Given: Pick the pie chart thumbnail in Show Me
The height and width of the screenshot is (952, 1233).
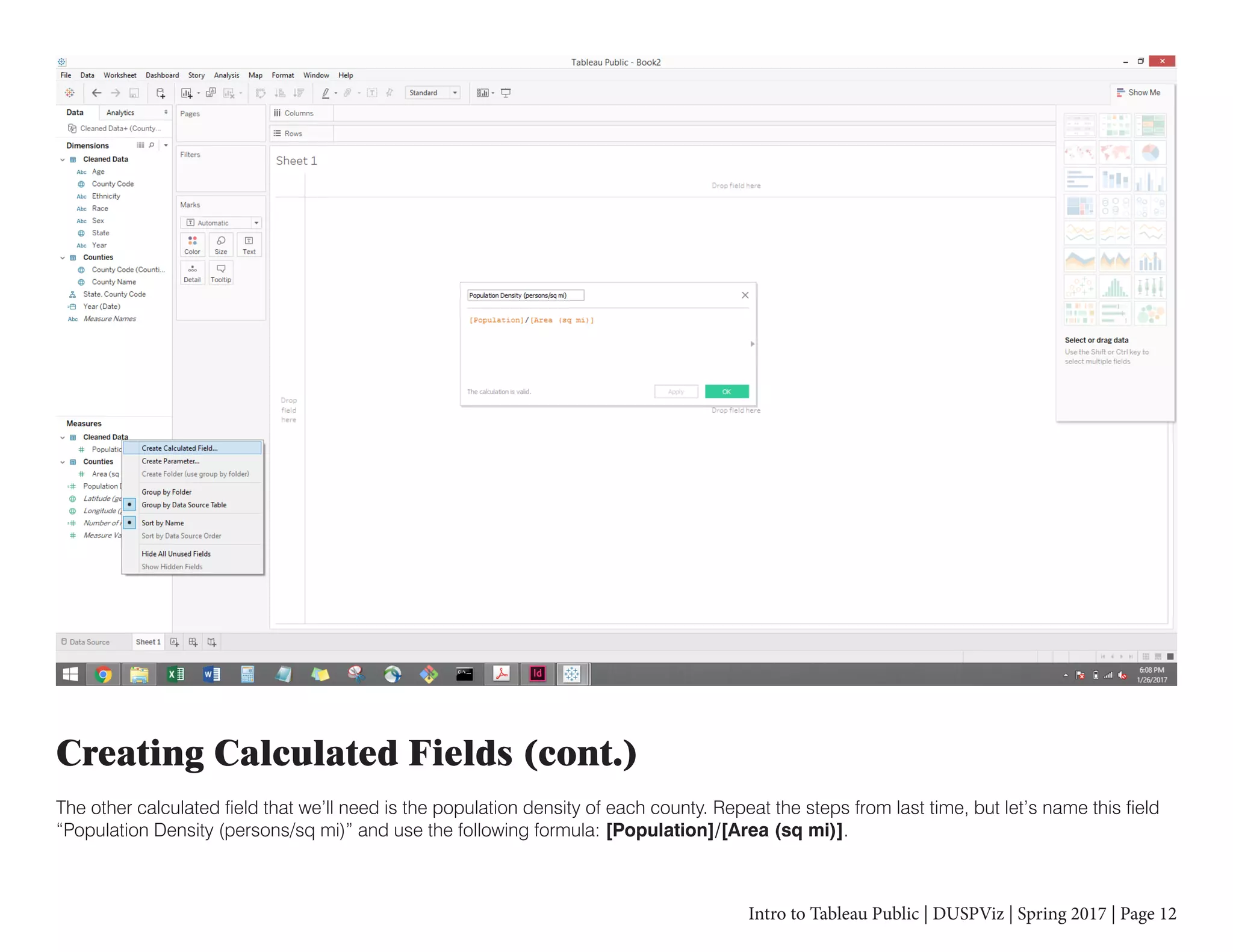Looking at the screenshot, I should pos(1150,153).
